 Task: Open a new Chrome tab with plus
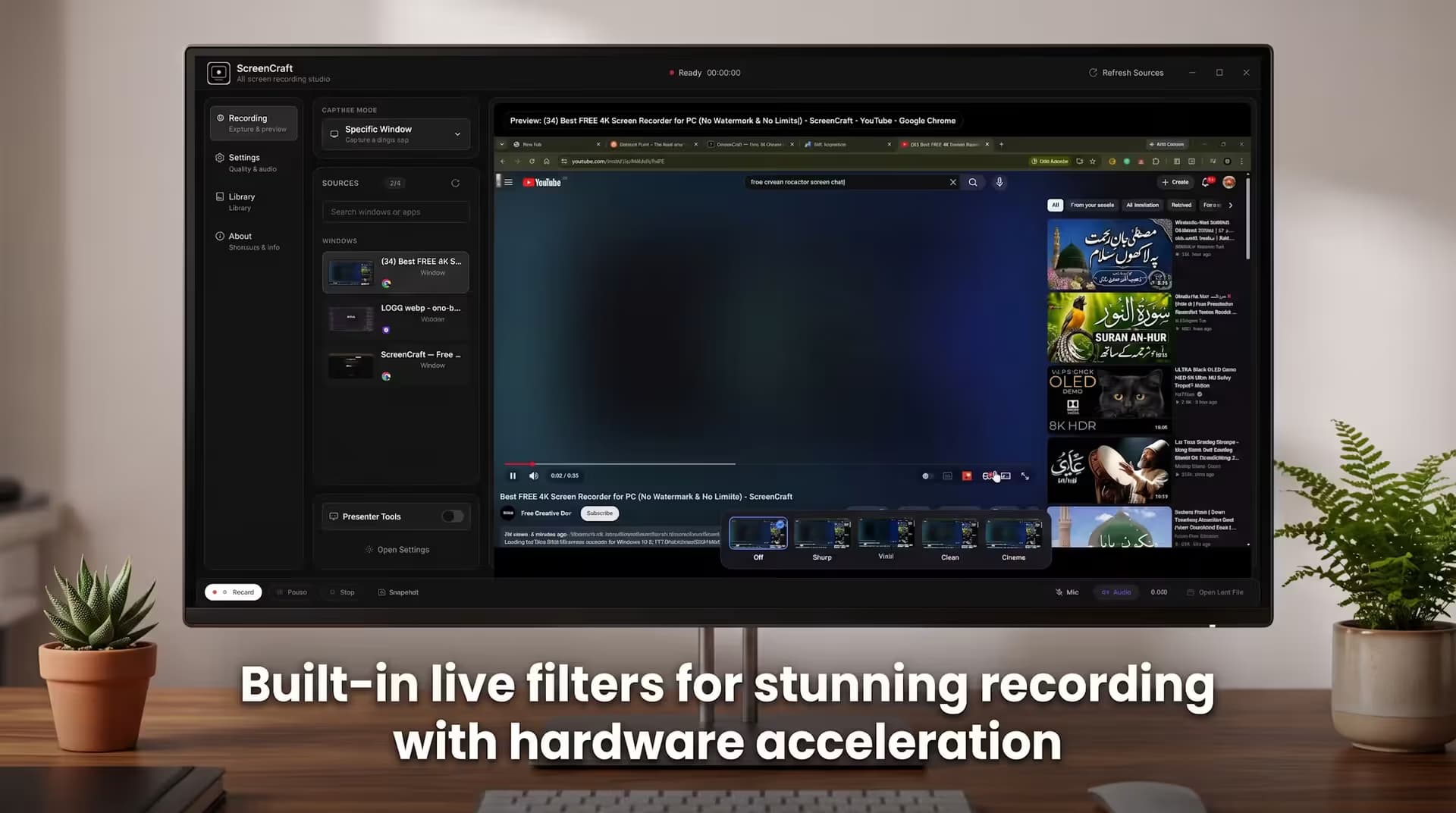(1001, 144)
